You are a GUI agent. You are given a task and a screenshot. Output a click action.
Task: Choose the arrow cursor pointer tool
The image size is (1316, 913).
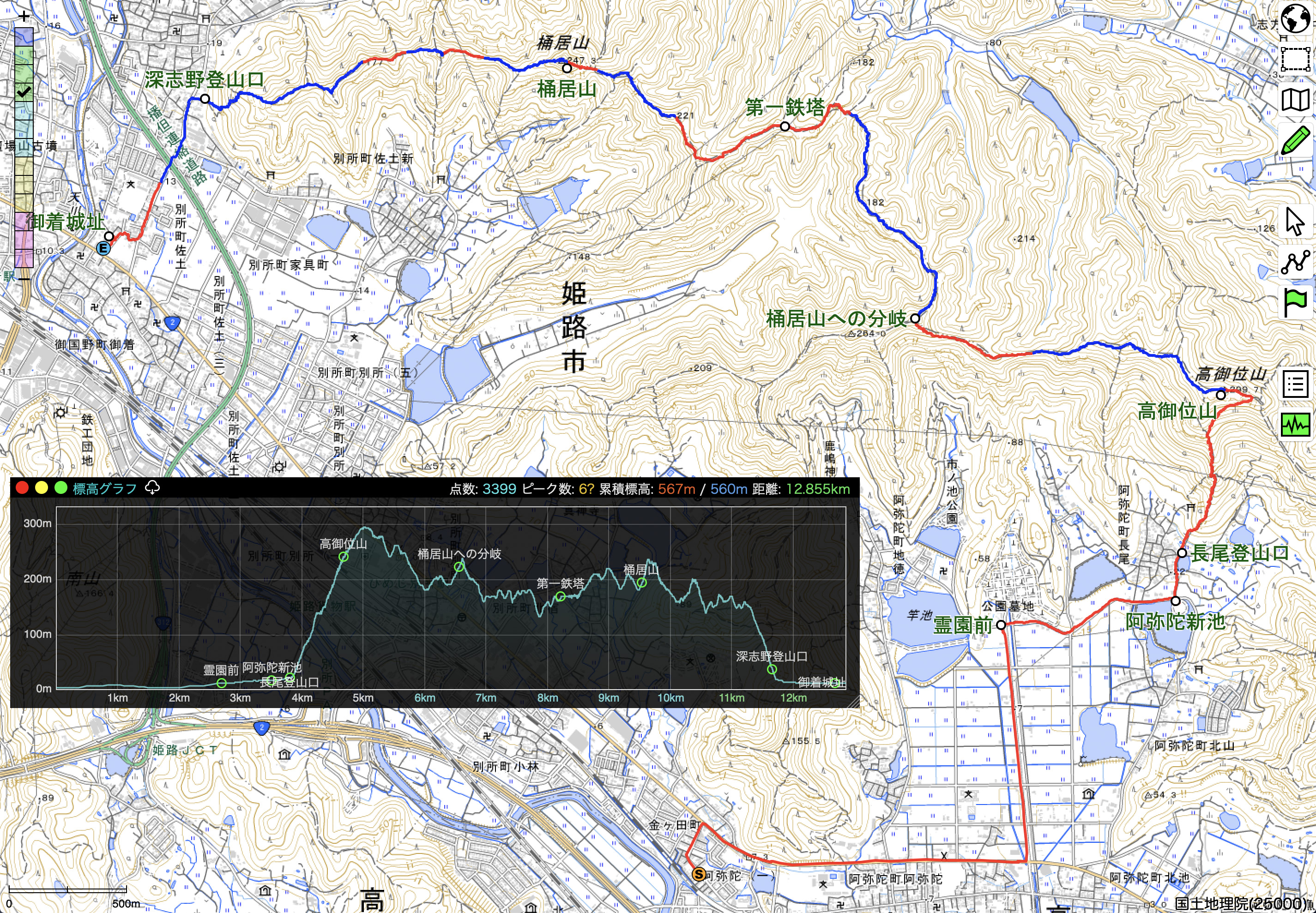pos(1295,222)
